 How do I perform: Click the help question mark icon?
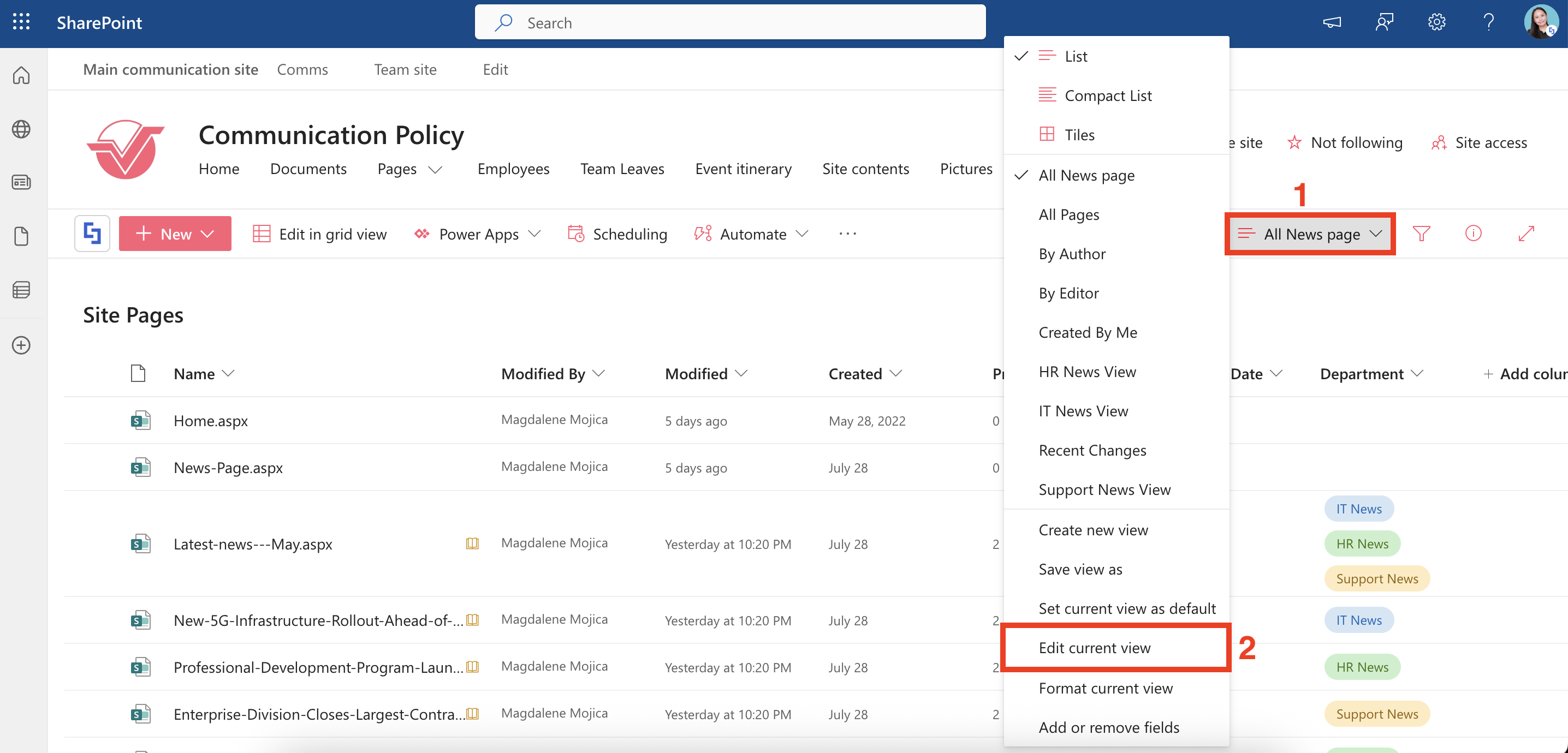[1488, 22]
